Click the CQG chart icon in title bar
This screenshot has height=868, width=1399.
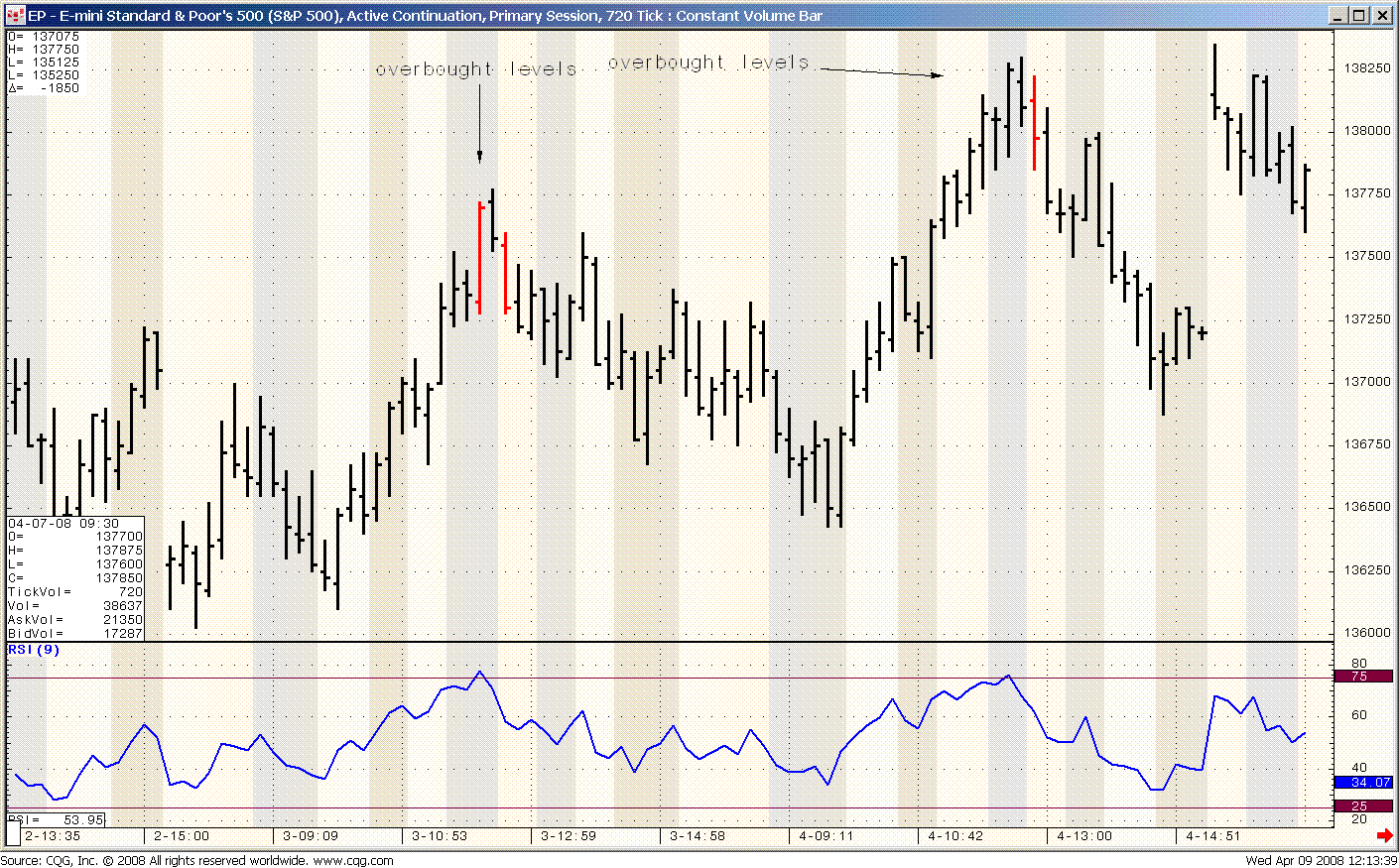pyautogui.click(x=15, y=16)
